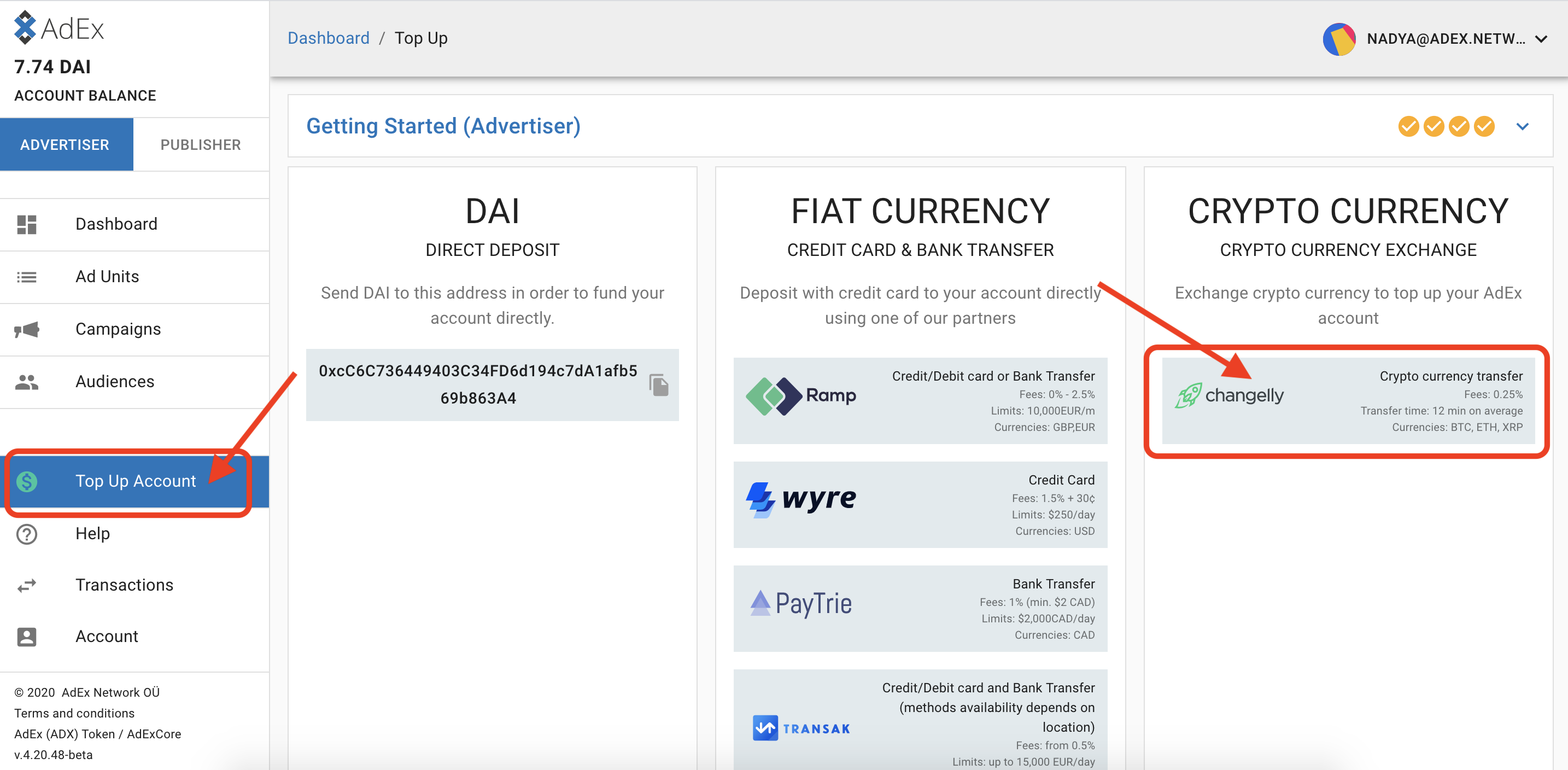
Task: Copy the DAI deposit address
Action: (x=659, y=384)
